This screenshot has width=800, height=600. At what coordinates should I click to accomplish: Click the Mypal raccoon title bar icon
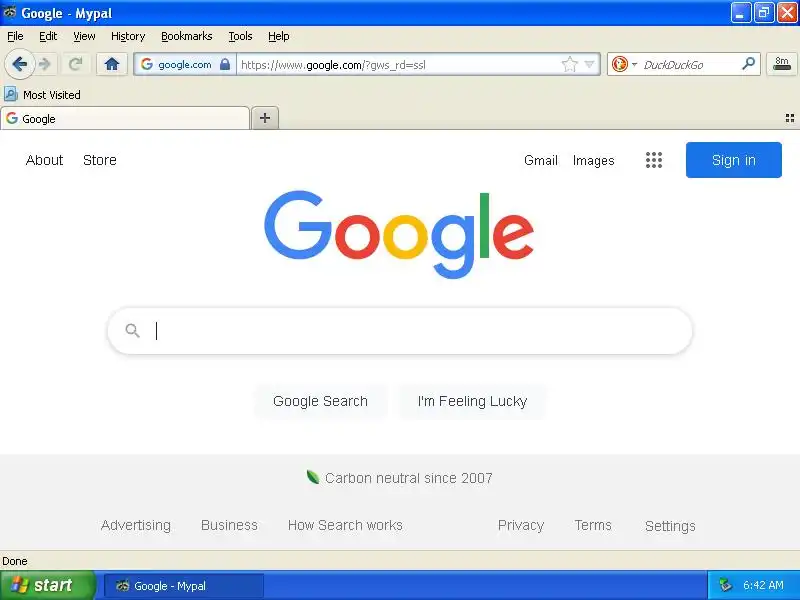9,12
